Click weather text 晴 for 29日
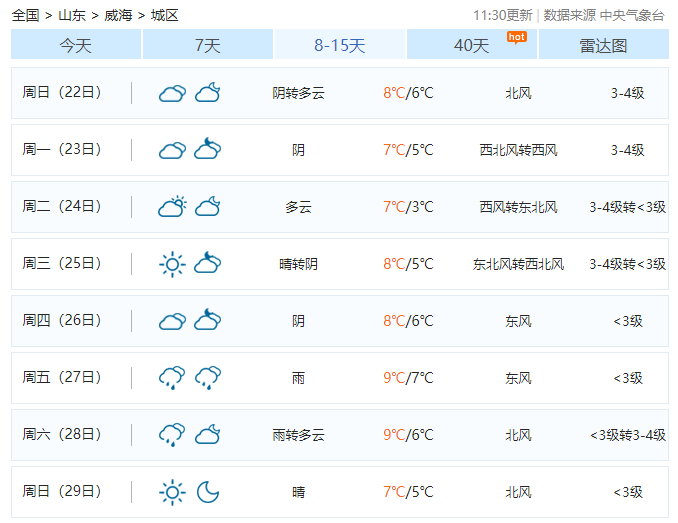Viewport: 678px width, 523px height. [298, 492]
